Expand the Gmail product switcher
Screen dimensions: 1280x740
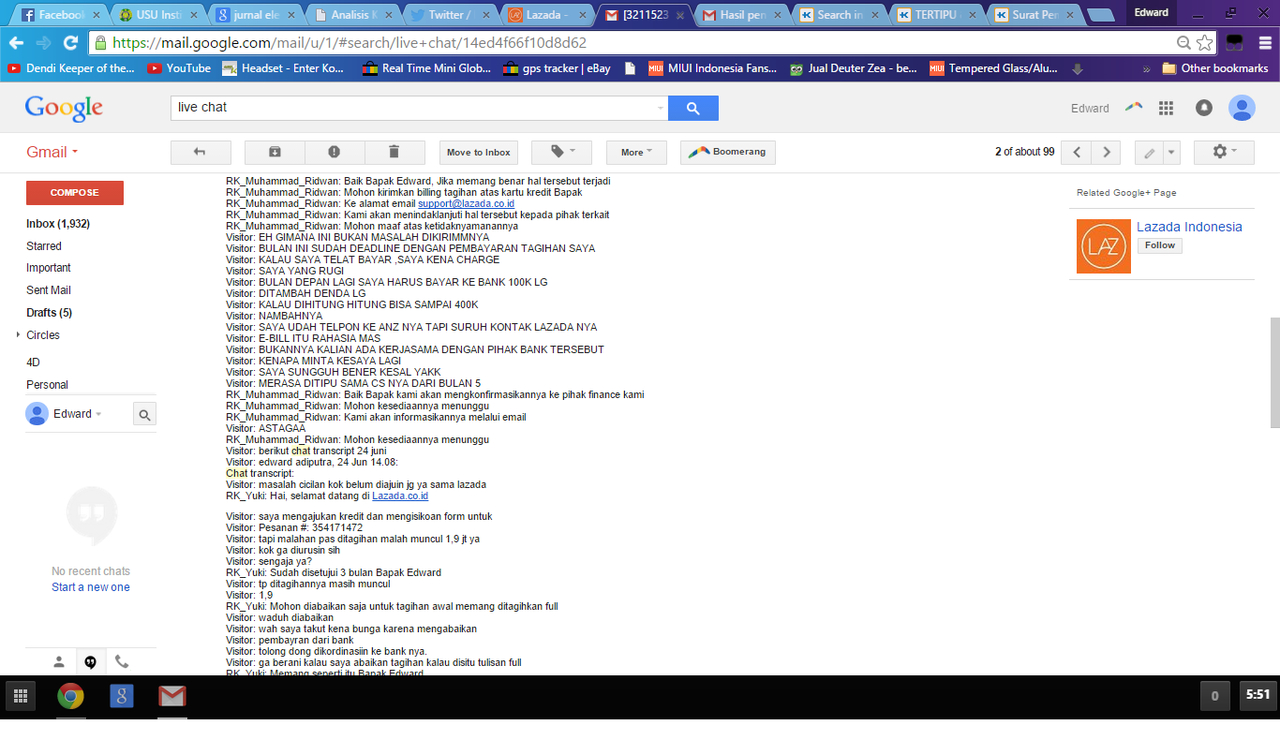coord(52,152)
